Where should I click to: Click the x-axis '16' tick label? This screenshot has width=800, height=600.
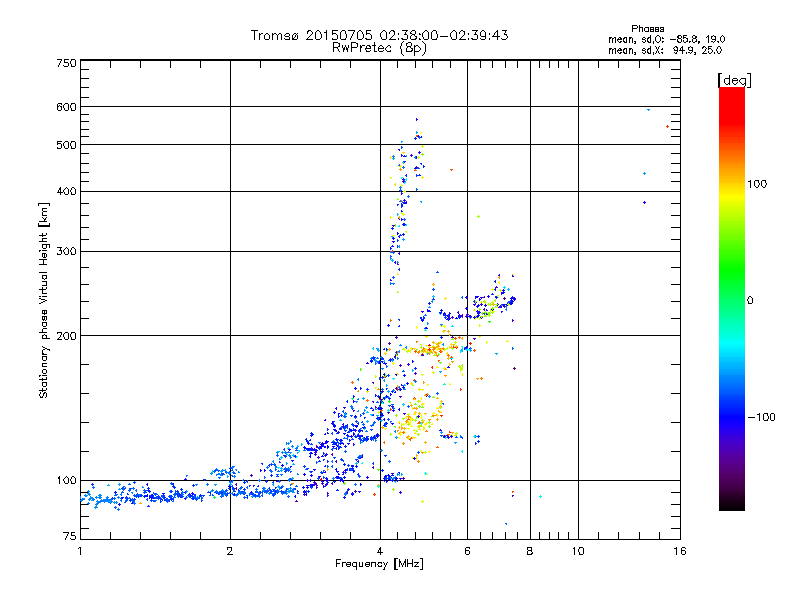(680, 551)
